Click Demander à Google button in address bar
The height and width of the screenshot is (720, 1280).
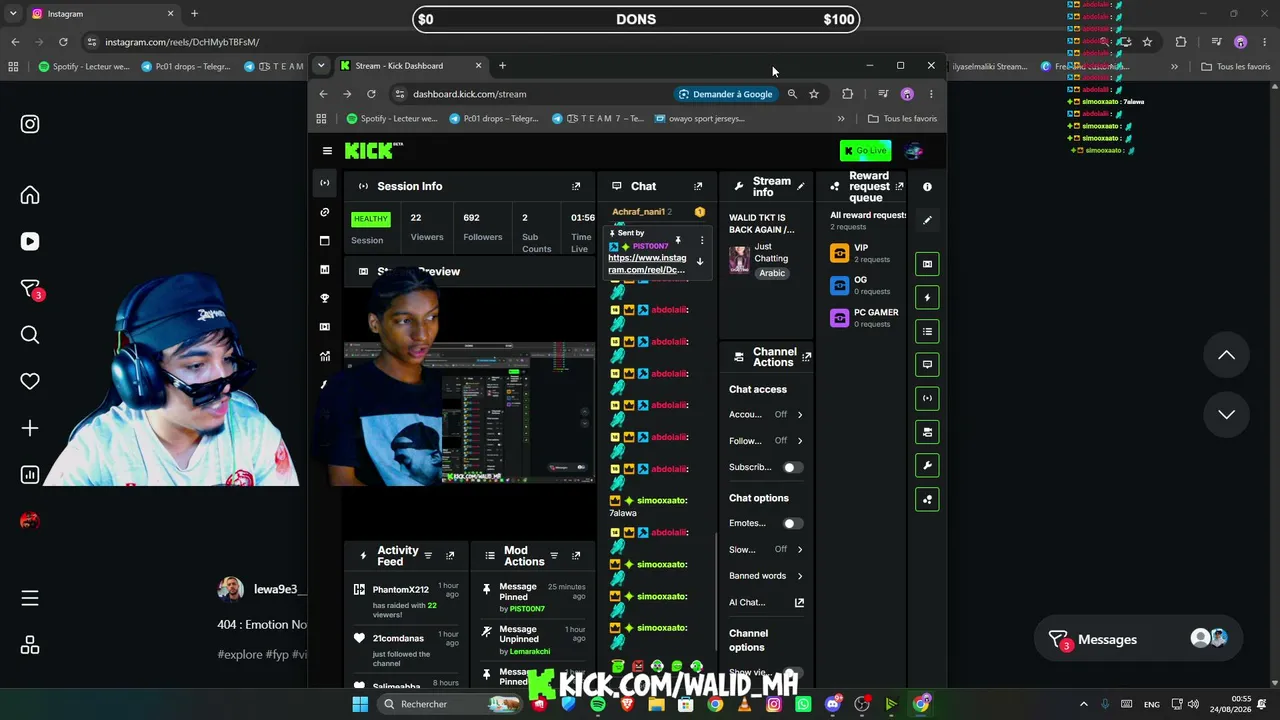tap(727, 94)
